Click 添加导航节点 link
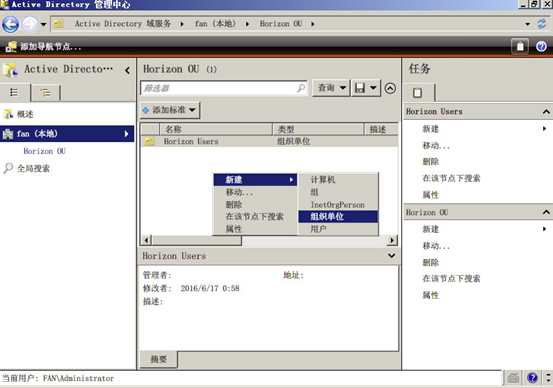553x388 pixels. tap(50, 47)
